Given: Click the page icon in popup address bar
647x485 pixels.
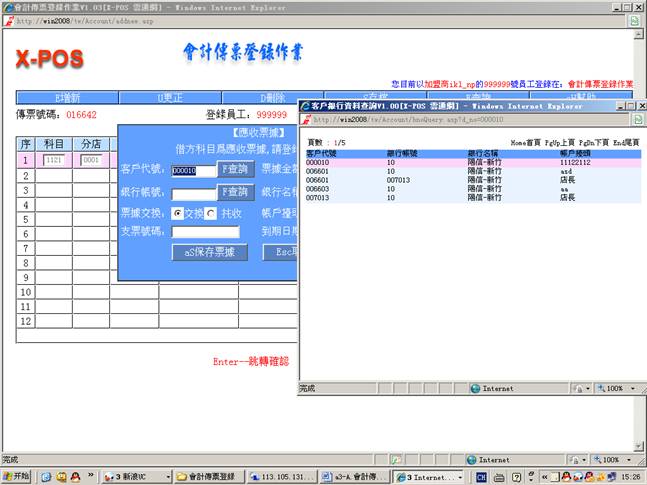Looking at the screenshot, I should click(x=306, y=118).
